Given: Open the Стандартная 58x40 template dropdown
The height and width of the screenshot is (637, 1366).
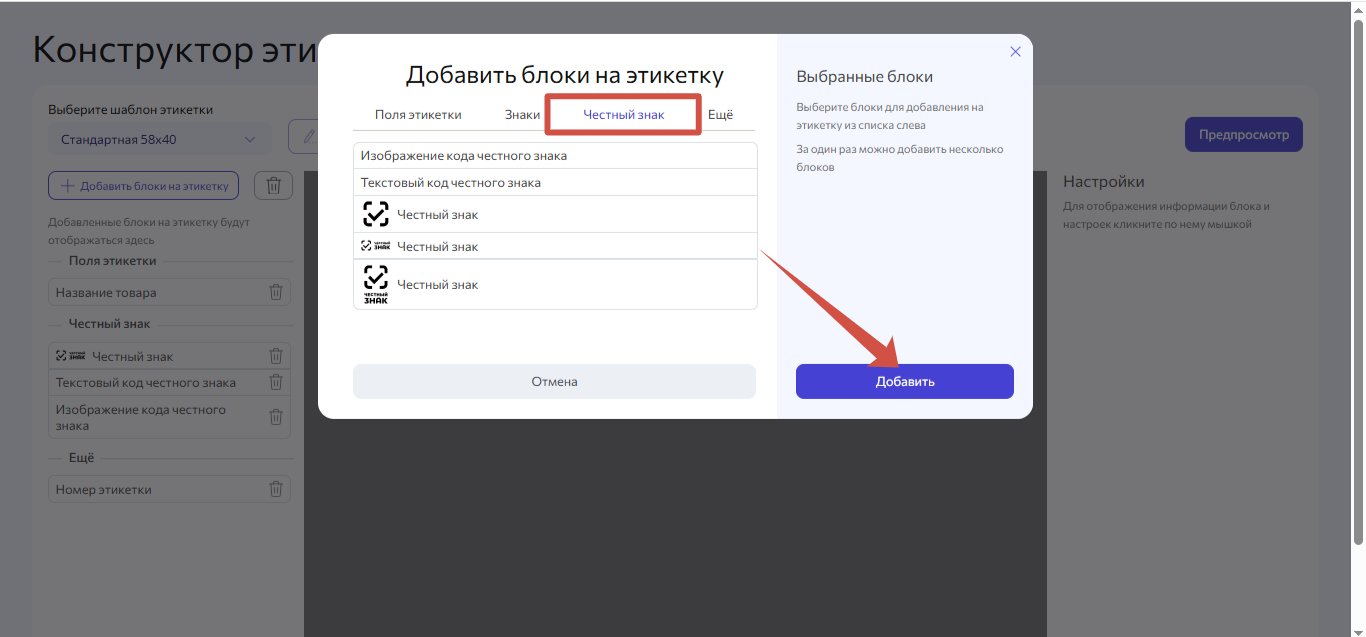Looking at the screenshot, I should [159, 139].
